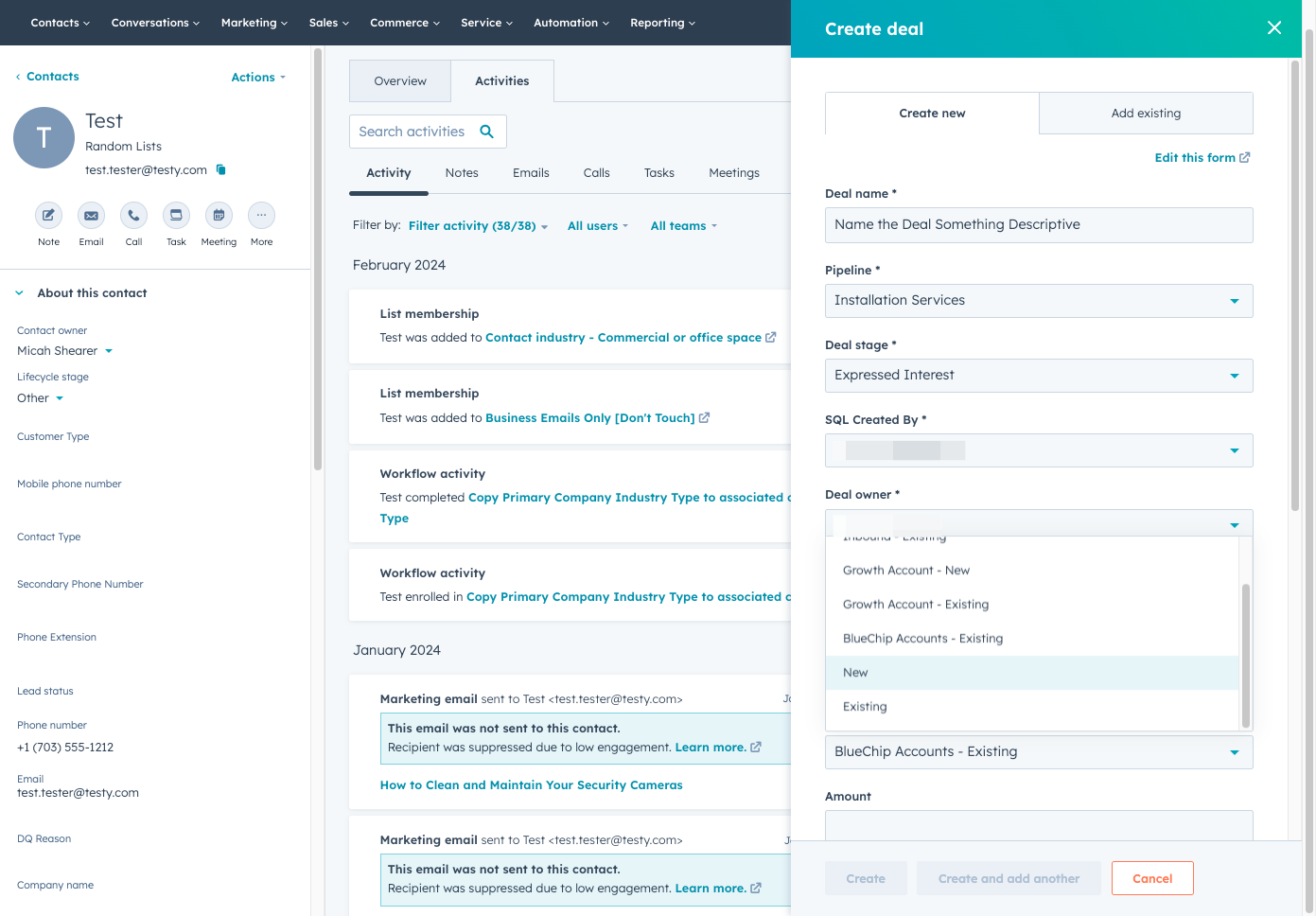The width and height of the screenshot is (1316, 916).
Task: Change contact owner Micah Shearer dropdown
Action: click(64, 351)
